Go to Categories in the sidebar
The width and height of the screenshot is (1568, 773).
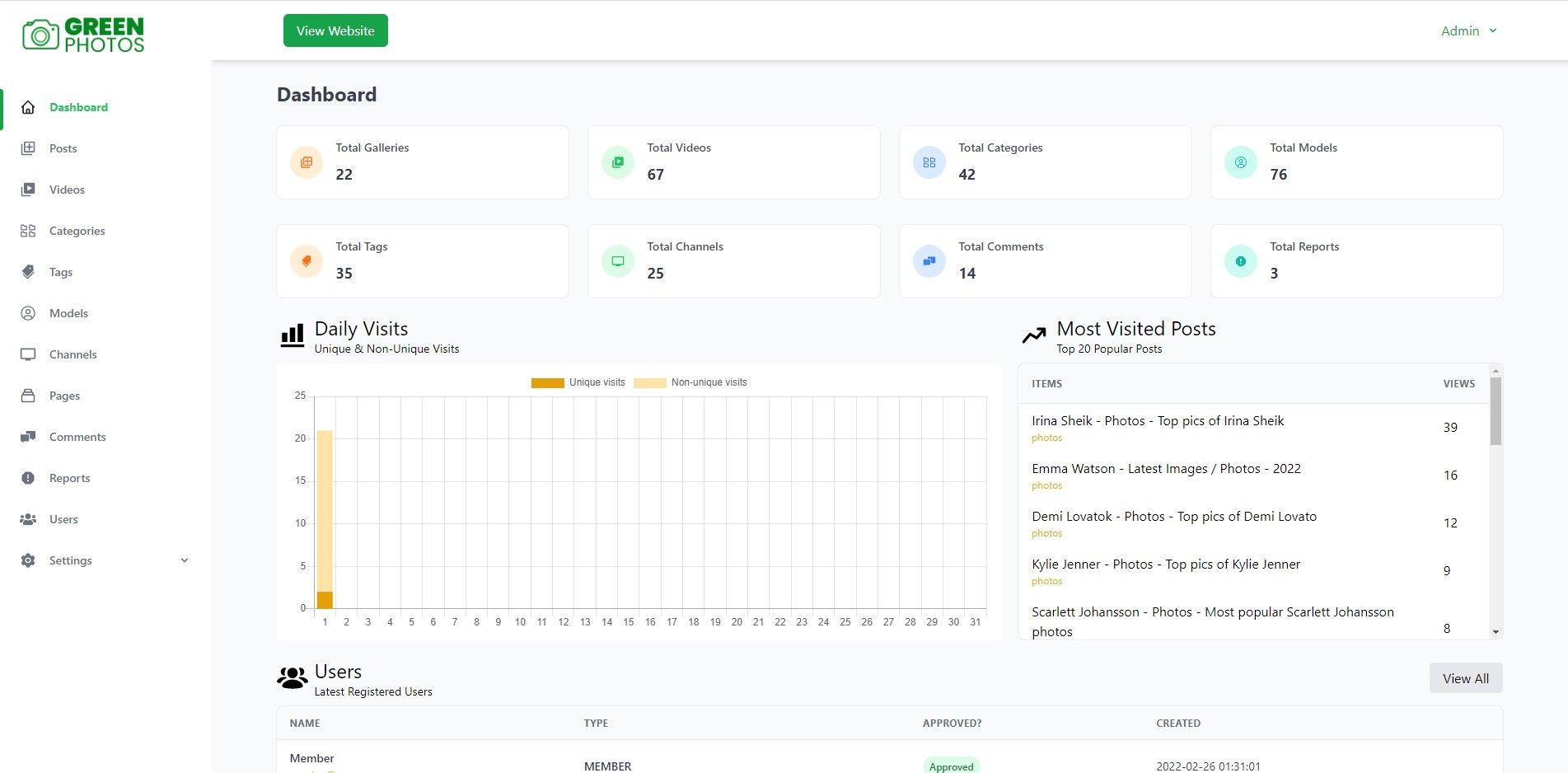click(77, 231)
